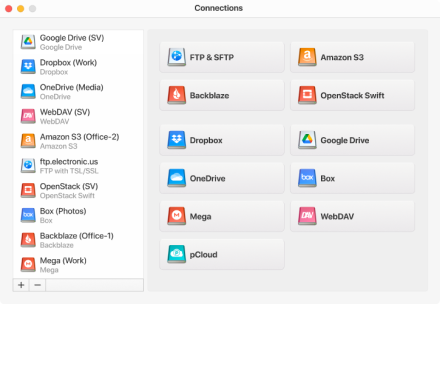Screen dimensions: 440x375
Task: Click the Backblaze (Office-1) flame icon
Action: [x=28, y=240]
